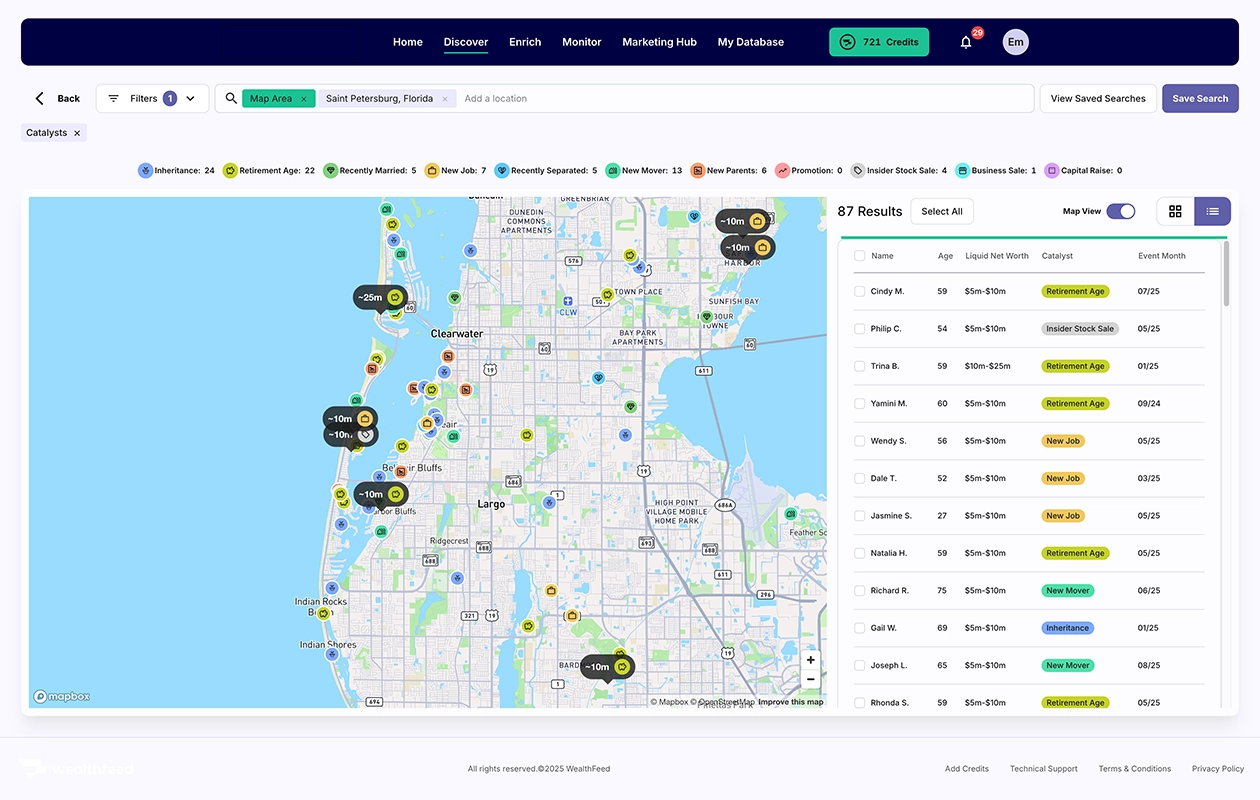Open the Em user avatar
Screen dimensions: 1260x800
click(x=1015, y=42)
